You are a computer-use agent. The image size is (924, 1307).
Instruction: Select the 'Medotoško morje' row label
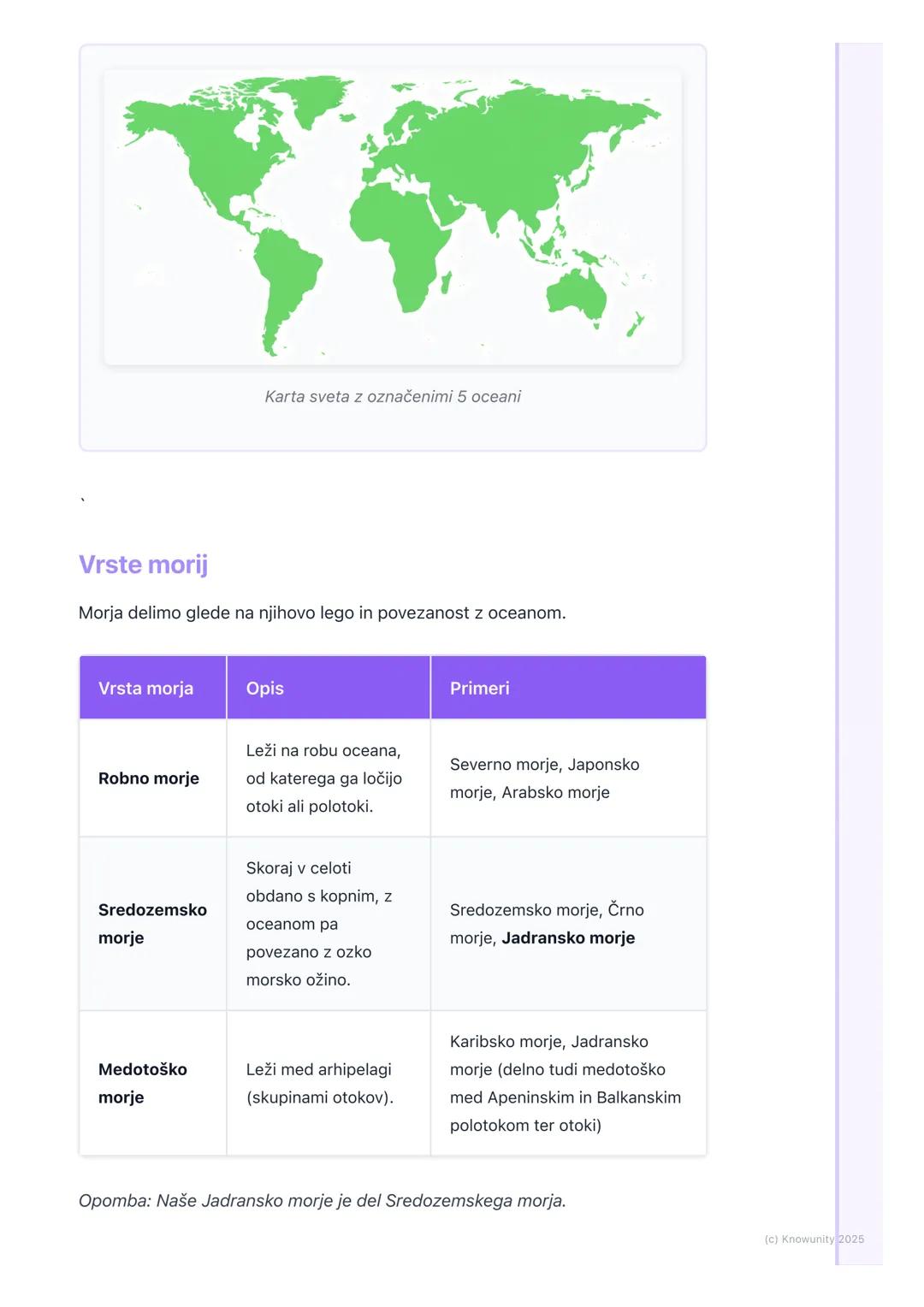pyautogui.click(x=143, y=1083)
